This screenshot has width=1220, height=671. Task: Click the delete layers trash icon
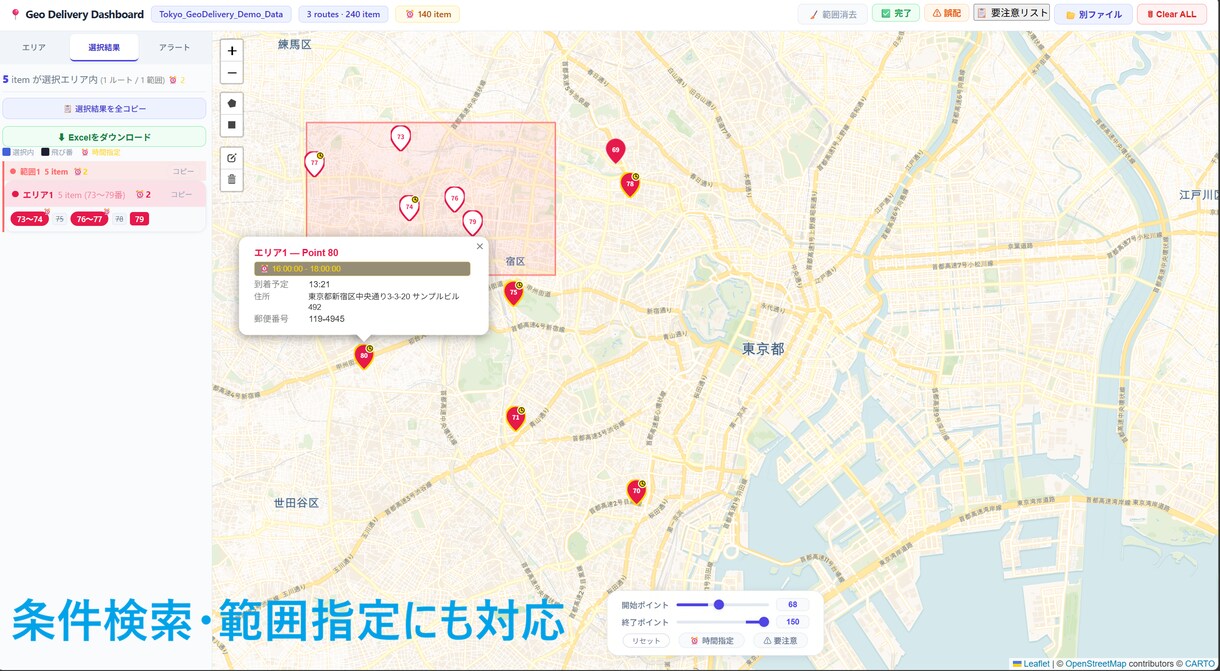232,180
